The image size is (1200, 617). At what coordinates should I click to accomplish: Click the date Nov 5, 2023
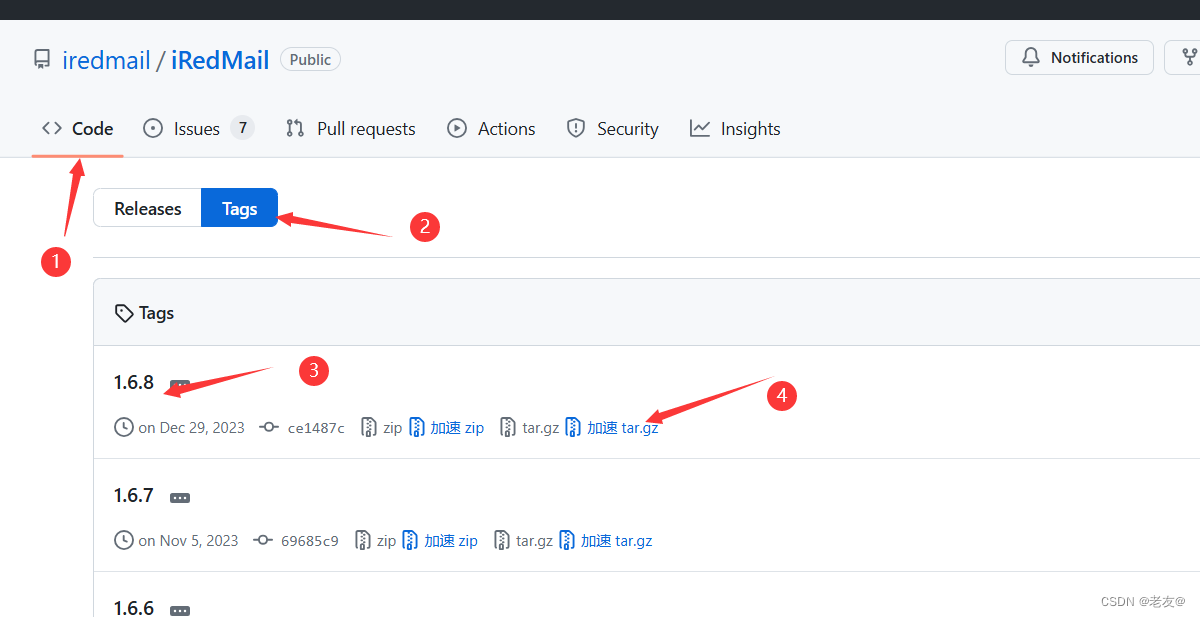(199, 540)
